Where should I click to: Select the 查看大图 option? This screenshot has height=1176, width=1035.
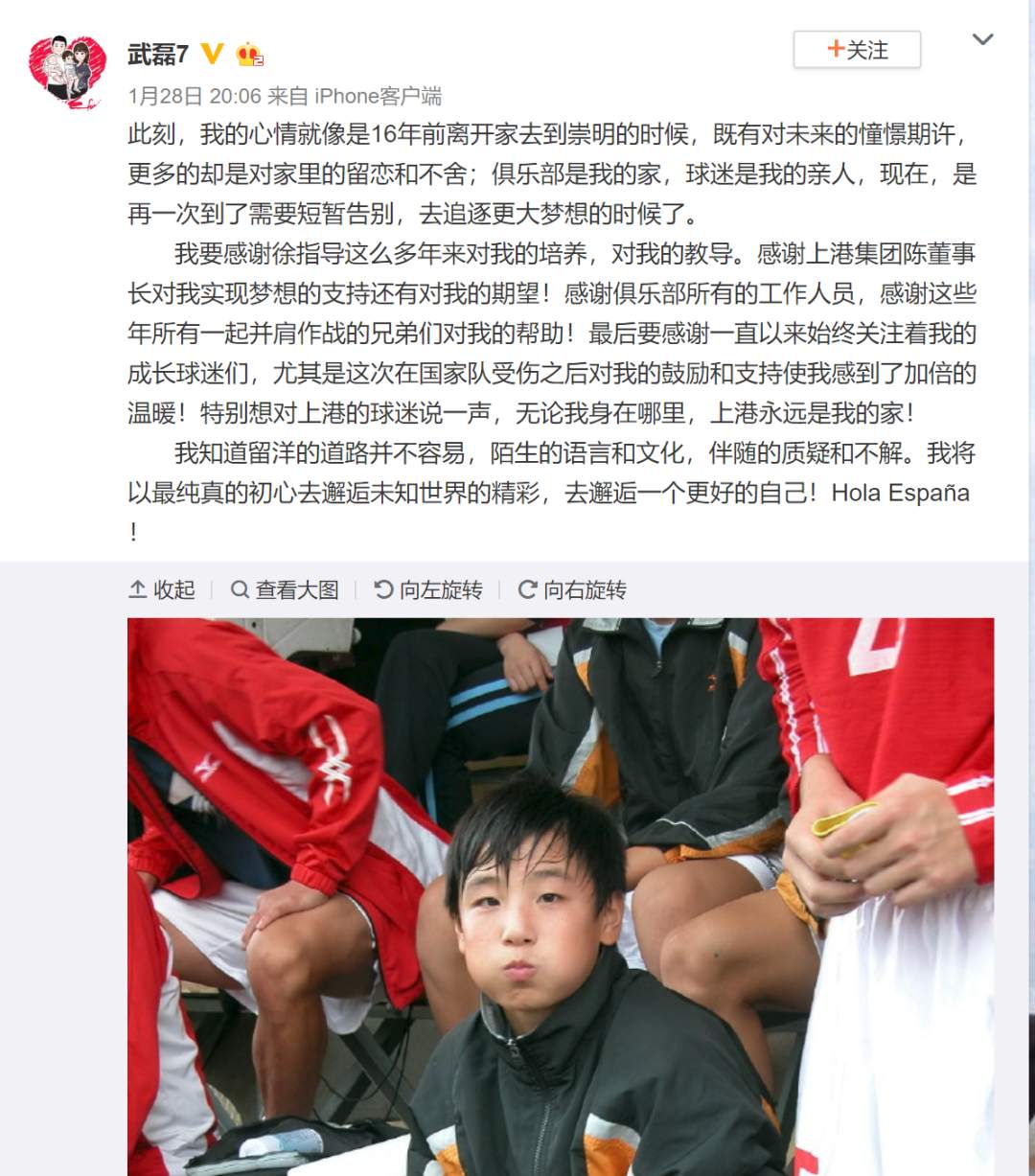[x=297, y=589]
